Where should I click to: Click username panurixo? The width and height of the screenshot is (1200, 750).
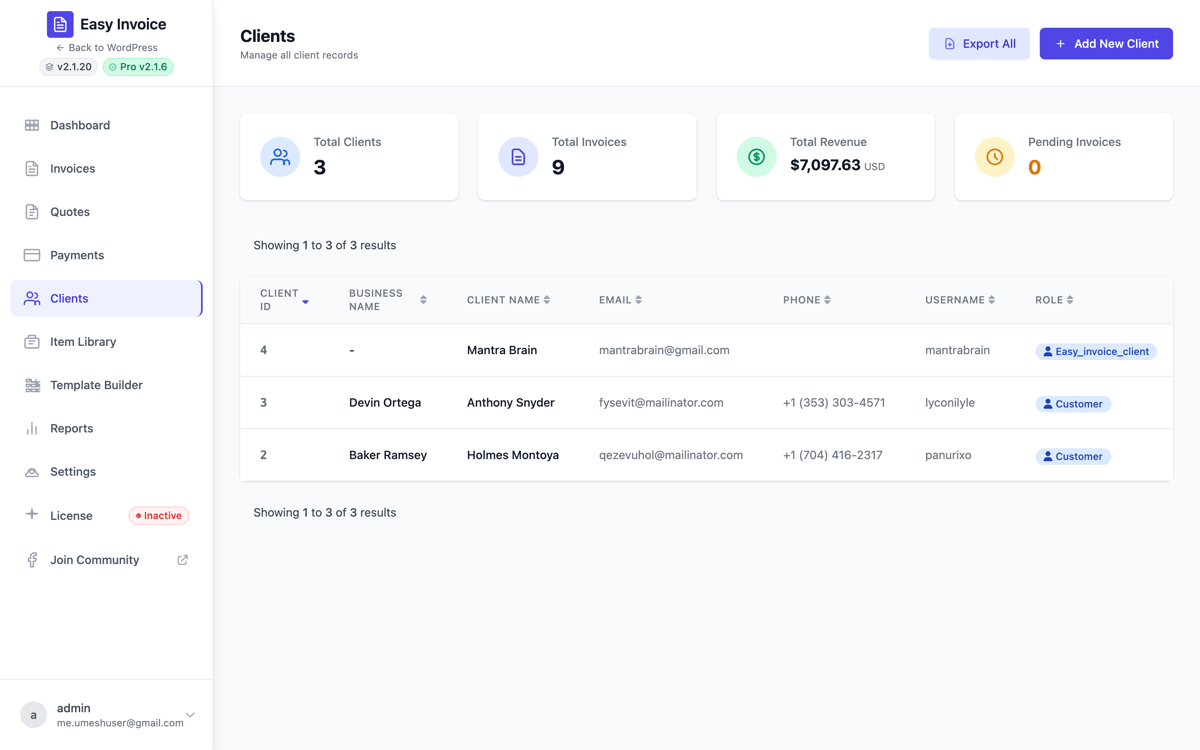click(948, 455)
